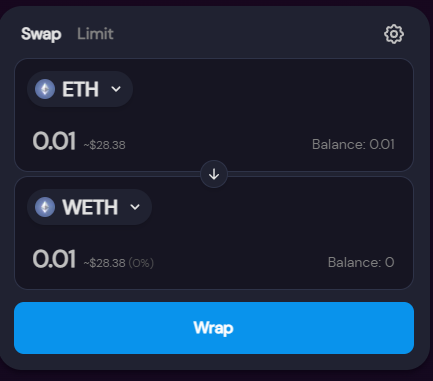Click the (0%) price impact indicator
Viewport: 433px width, 381px height.
coord(141,263)
